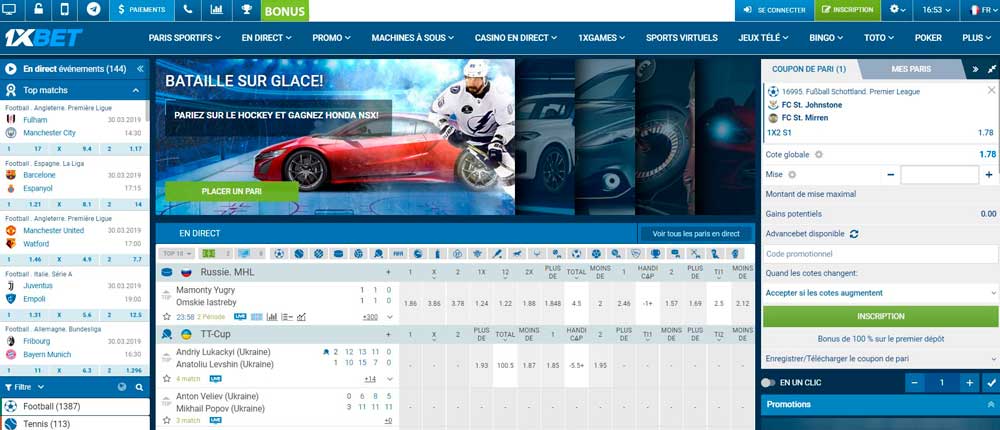
Task: Decrease the one-click amount with minus
Action: pos(915,383)
